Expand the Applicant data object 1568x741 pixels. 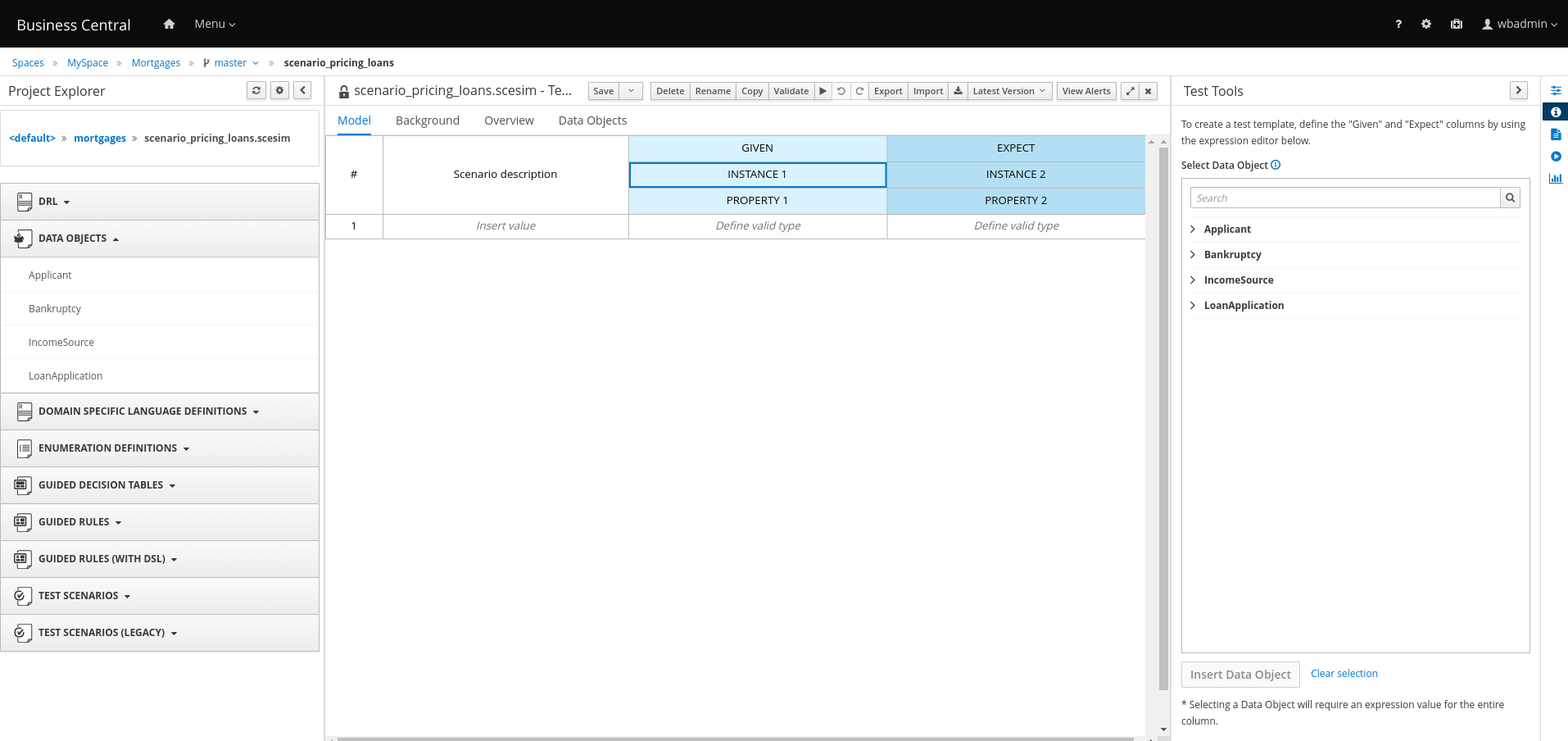pyautogui.click(x=1193, y=230)
